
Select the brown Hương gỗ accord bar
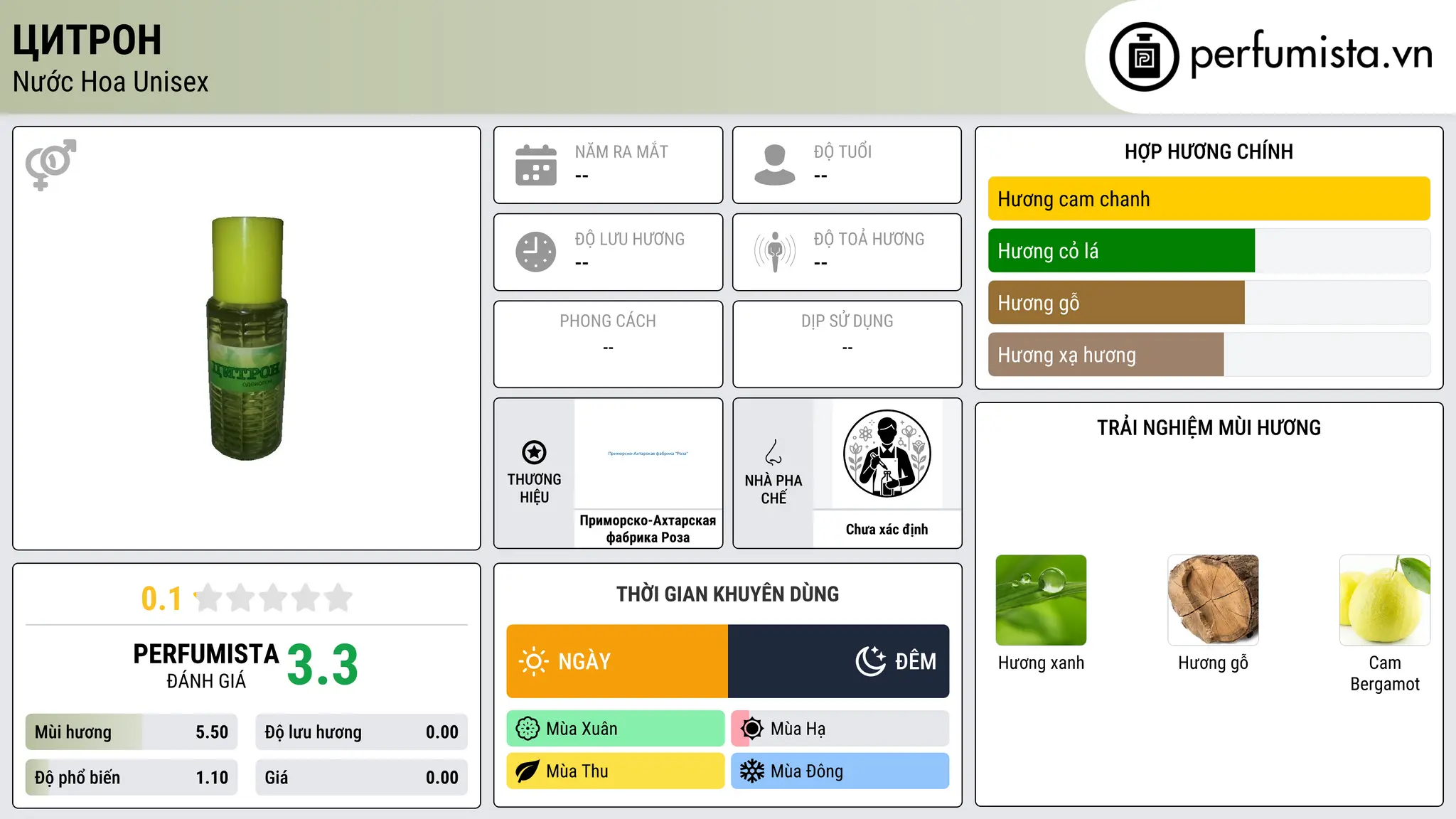click(1209, 303)
